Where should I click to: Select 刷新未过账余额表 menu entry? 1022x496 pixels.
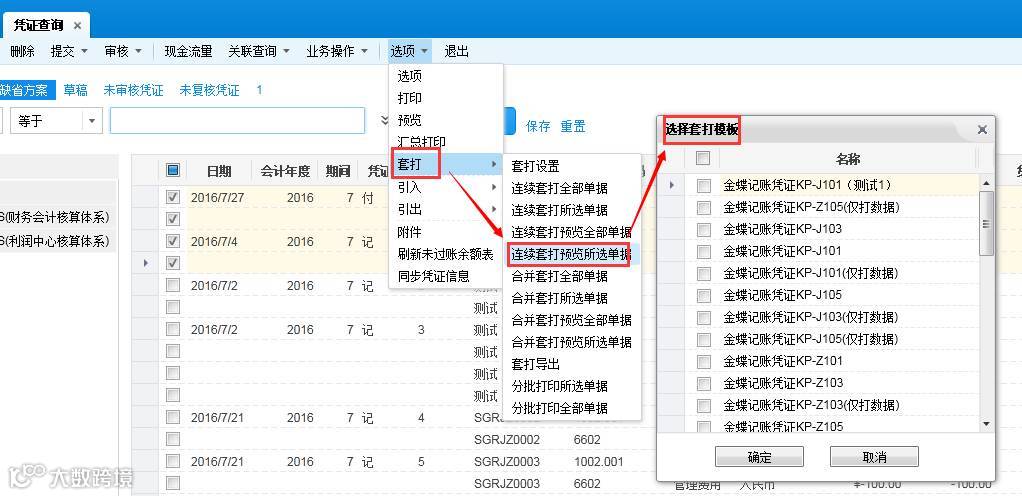(446, 254)
